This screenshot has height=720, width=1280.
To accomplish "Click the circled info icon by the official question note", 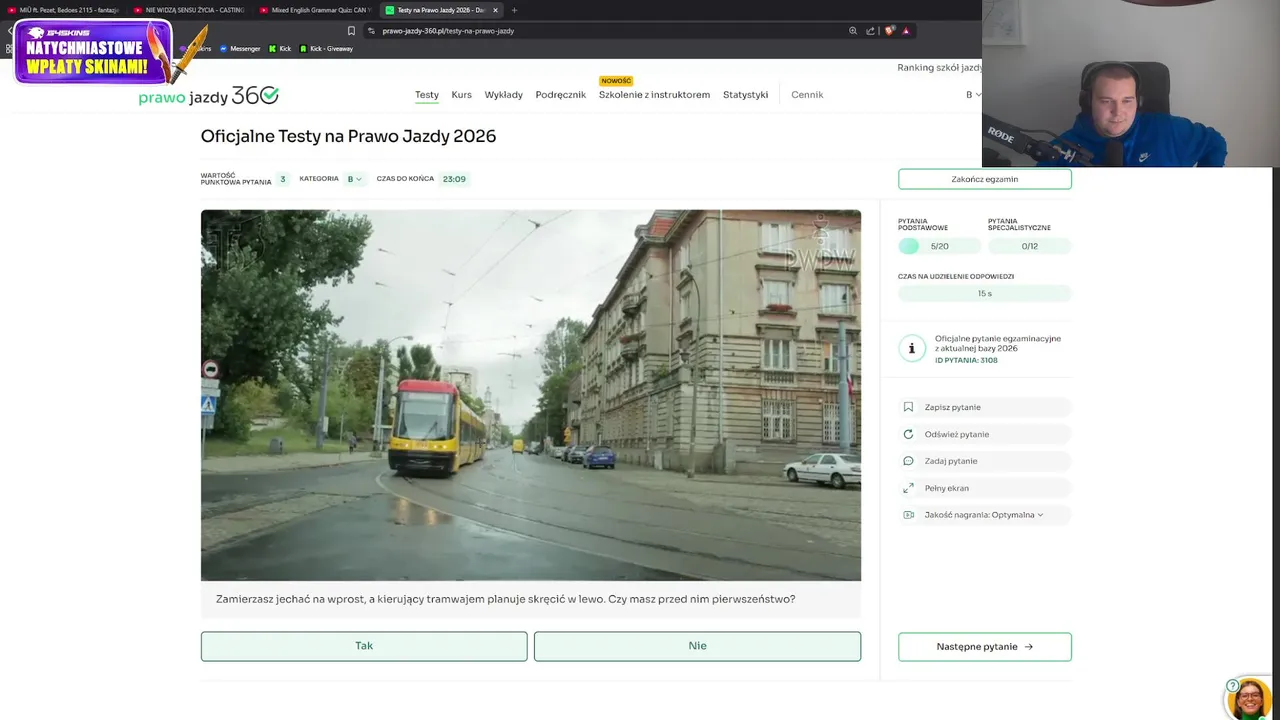I will [911, 349].
